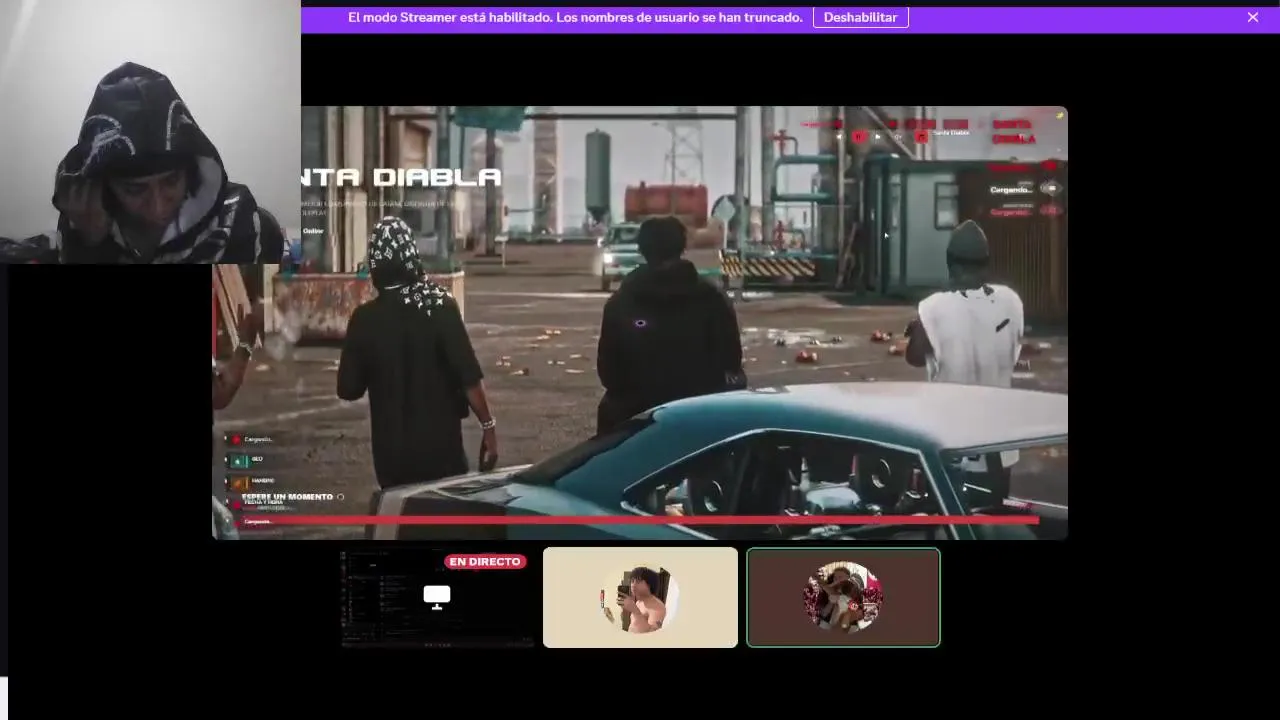Click the monitor icon on the live stream tile

pyautogui.click(x=437, y=597)
